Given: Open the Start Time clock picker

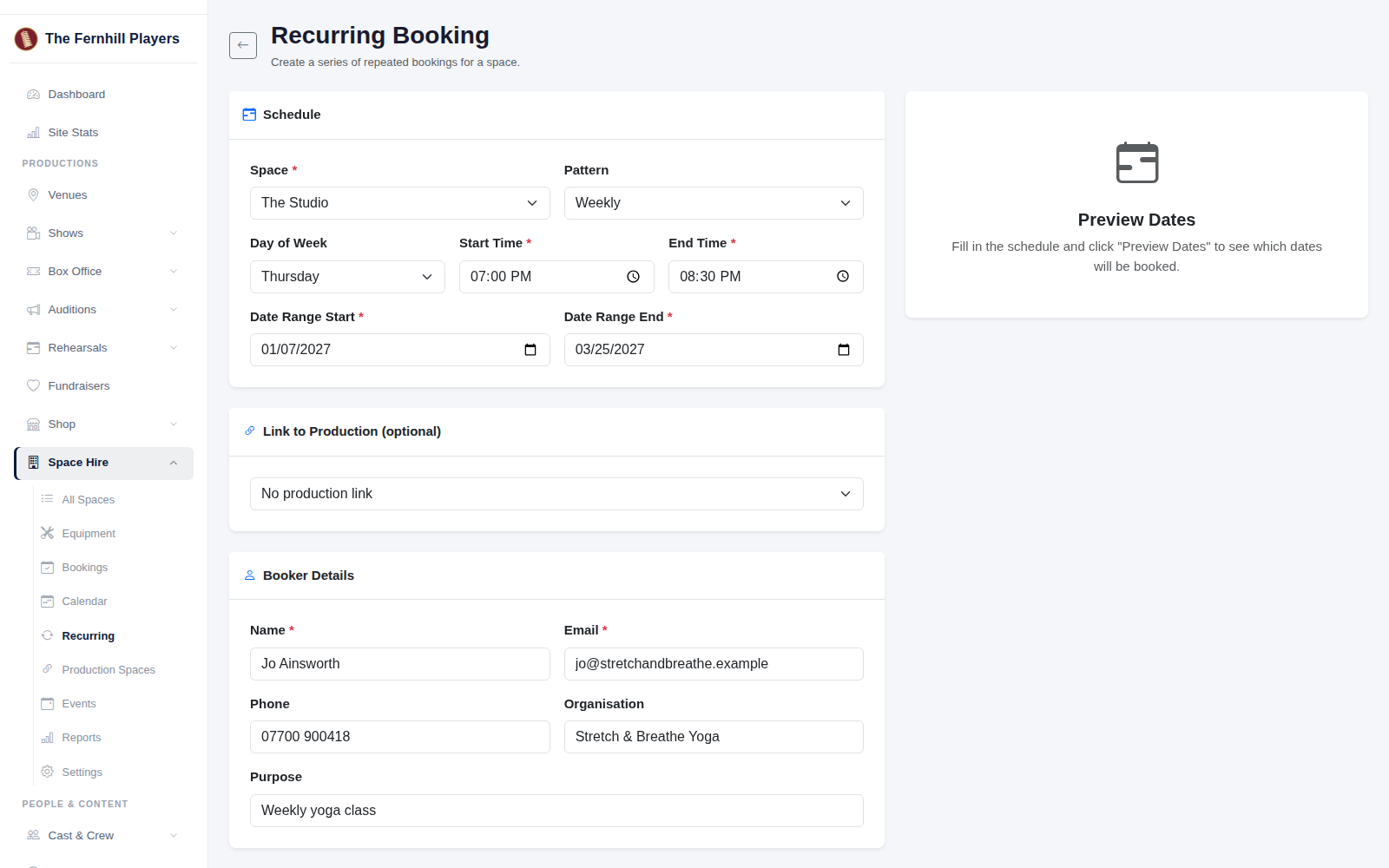Looking at the screenshot, I should click(x=633, y=277).
